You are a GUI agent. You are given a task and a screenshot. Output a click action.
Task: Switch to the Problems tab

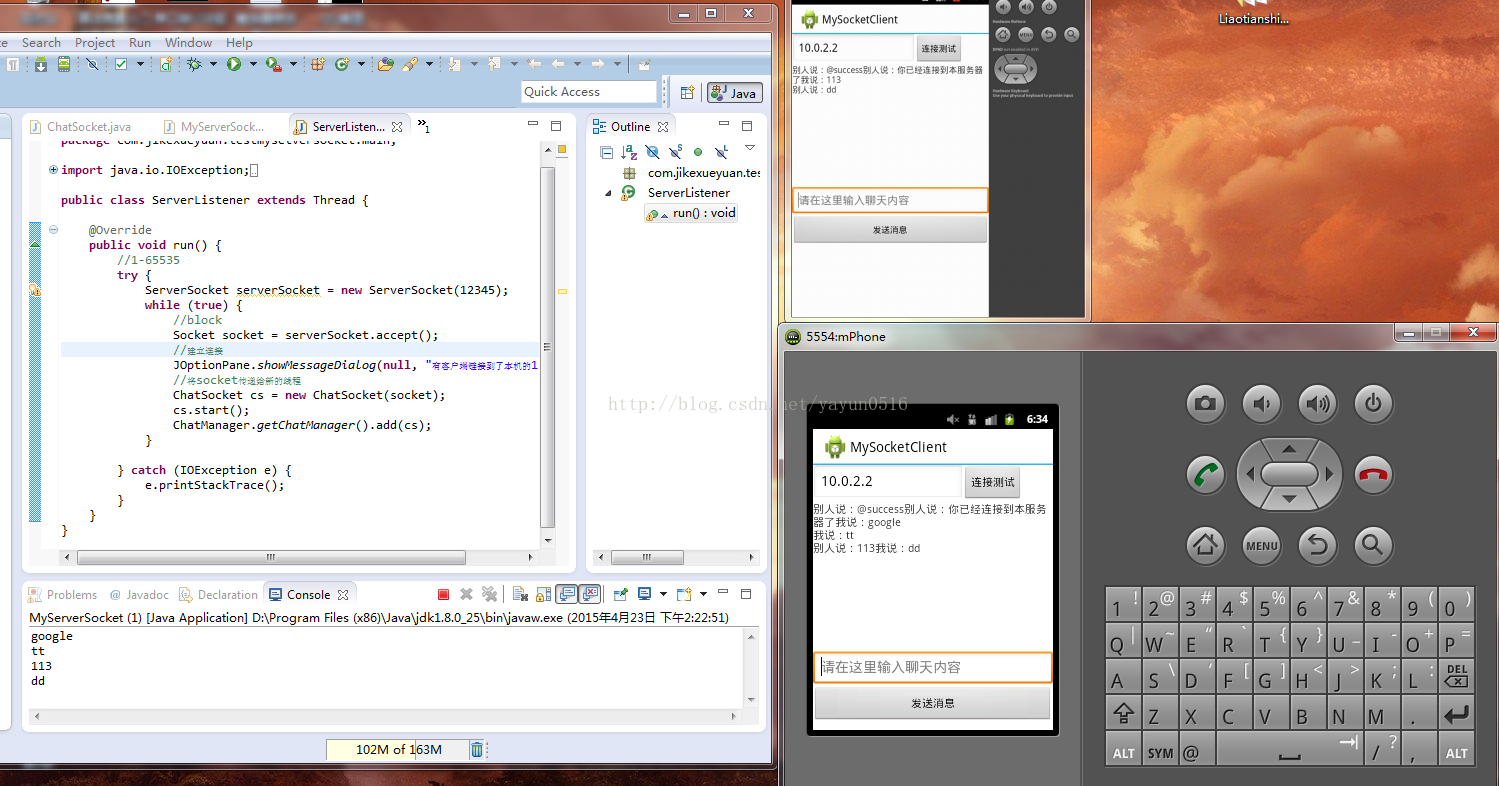[x=62, y=594]
